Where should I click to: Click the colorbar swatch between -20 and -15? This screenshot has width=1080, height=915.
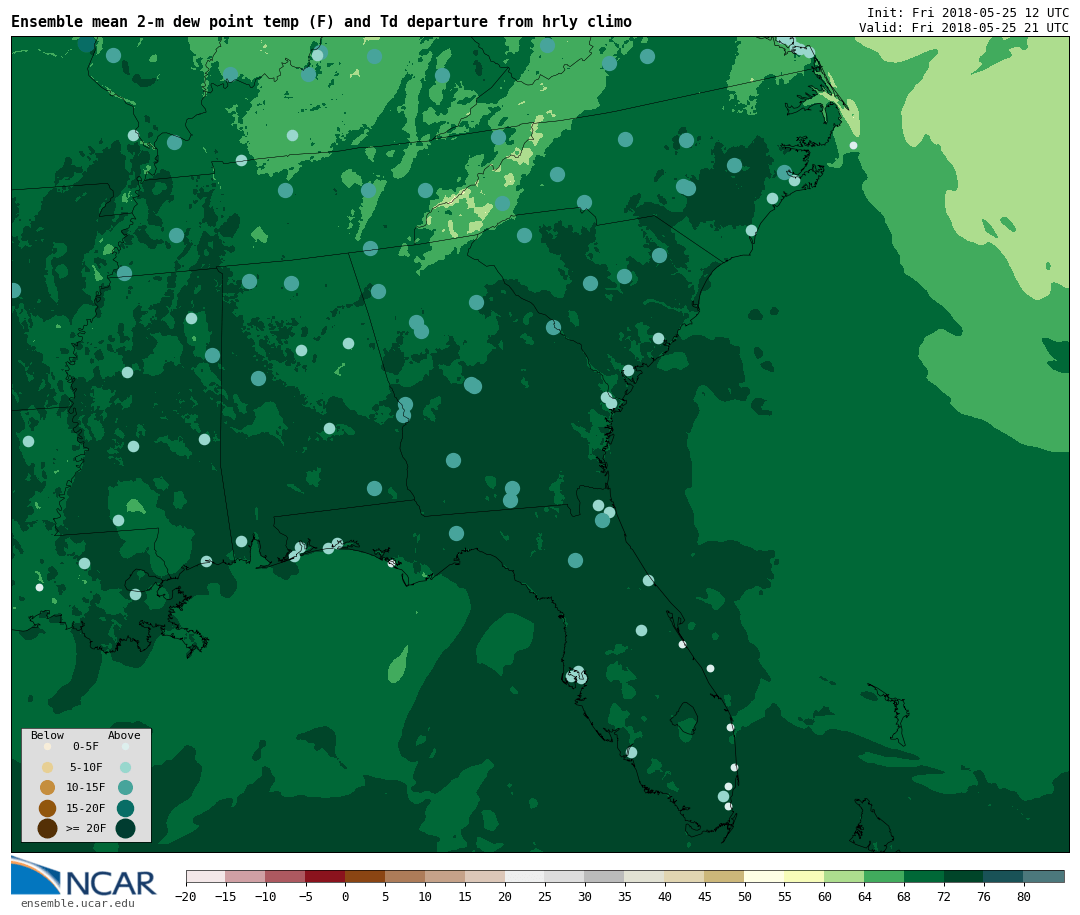[x=205, y=877]
